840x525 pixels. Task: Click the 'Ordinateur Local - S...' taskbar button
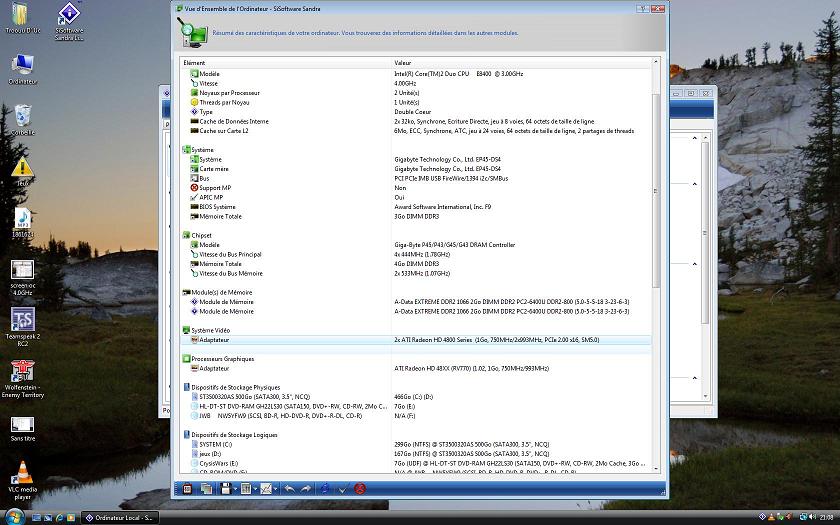(x=120, y=518)
